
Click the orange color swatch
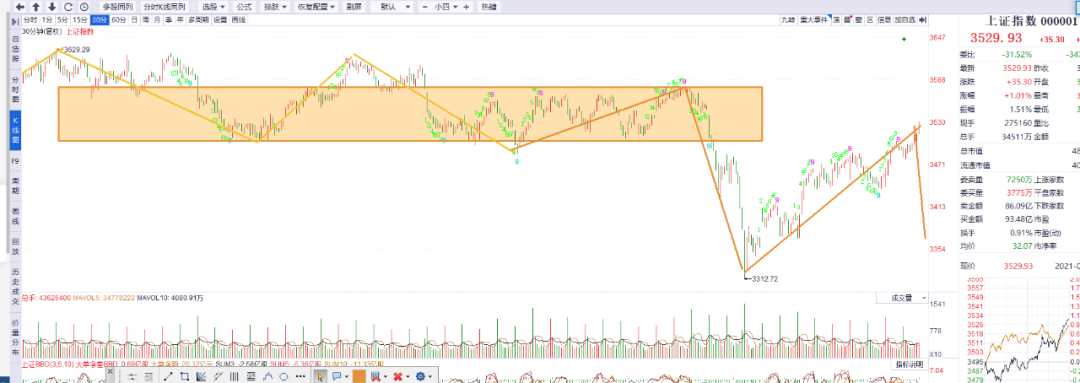click(x=359, y=376)
